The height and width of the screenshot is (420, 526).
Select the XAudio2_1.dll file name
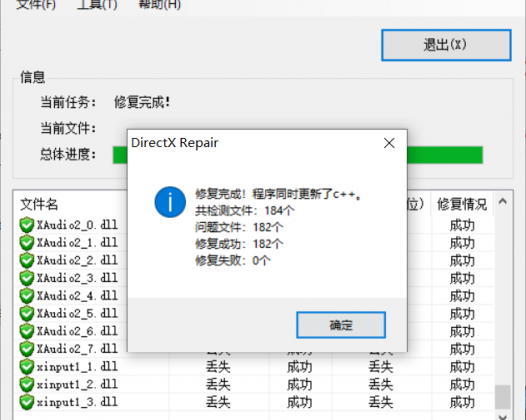click(77, 243)
